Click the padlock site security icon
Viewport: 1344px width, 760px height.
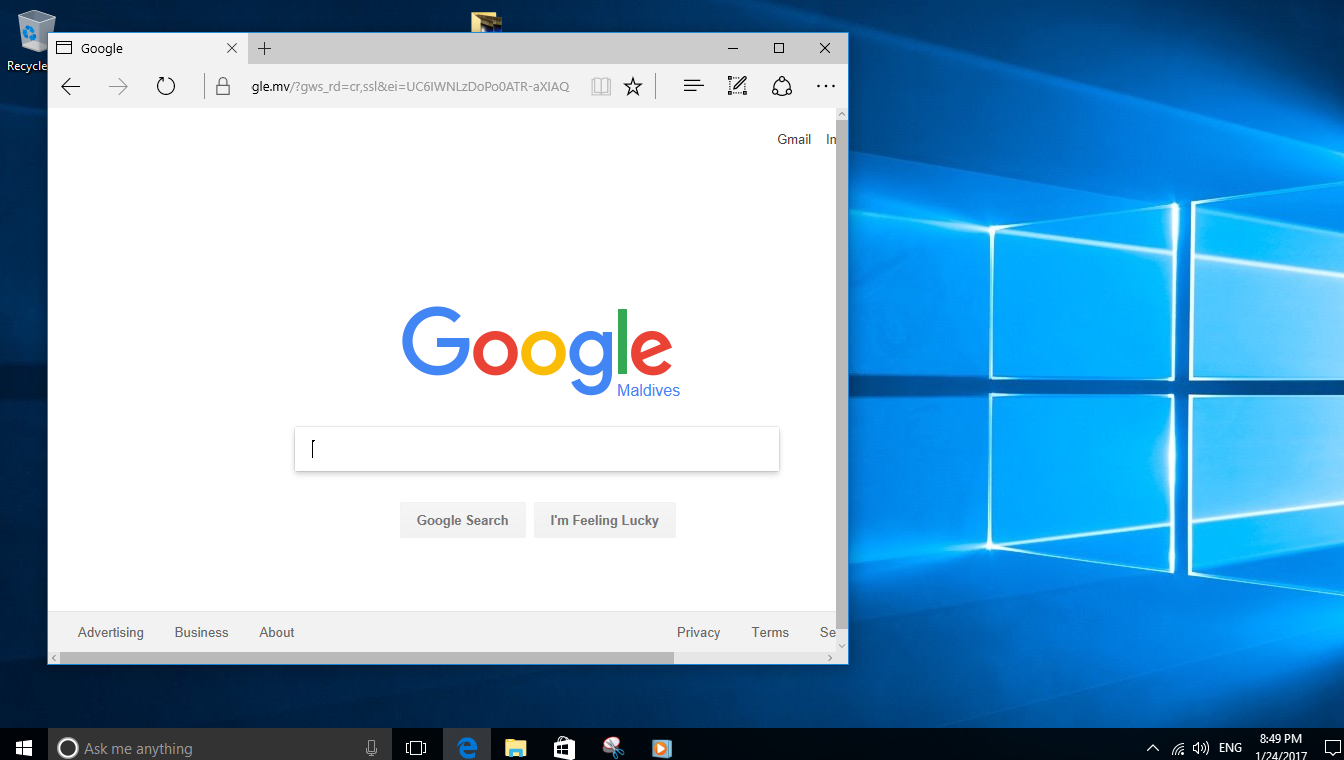coord(223,87)
